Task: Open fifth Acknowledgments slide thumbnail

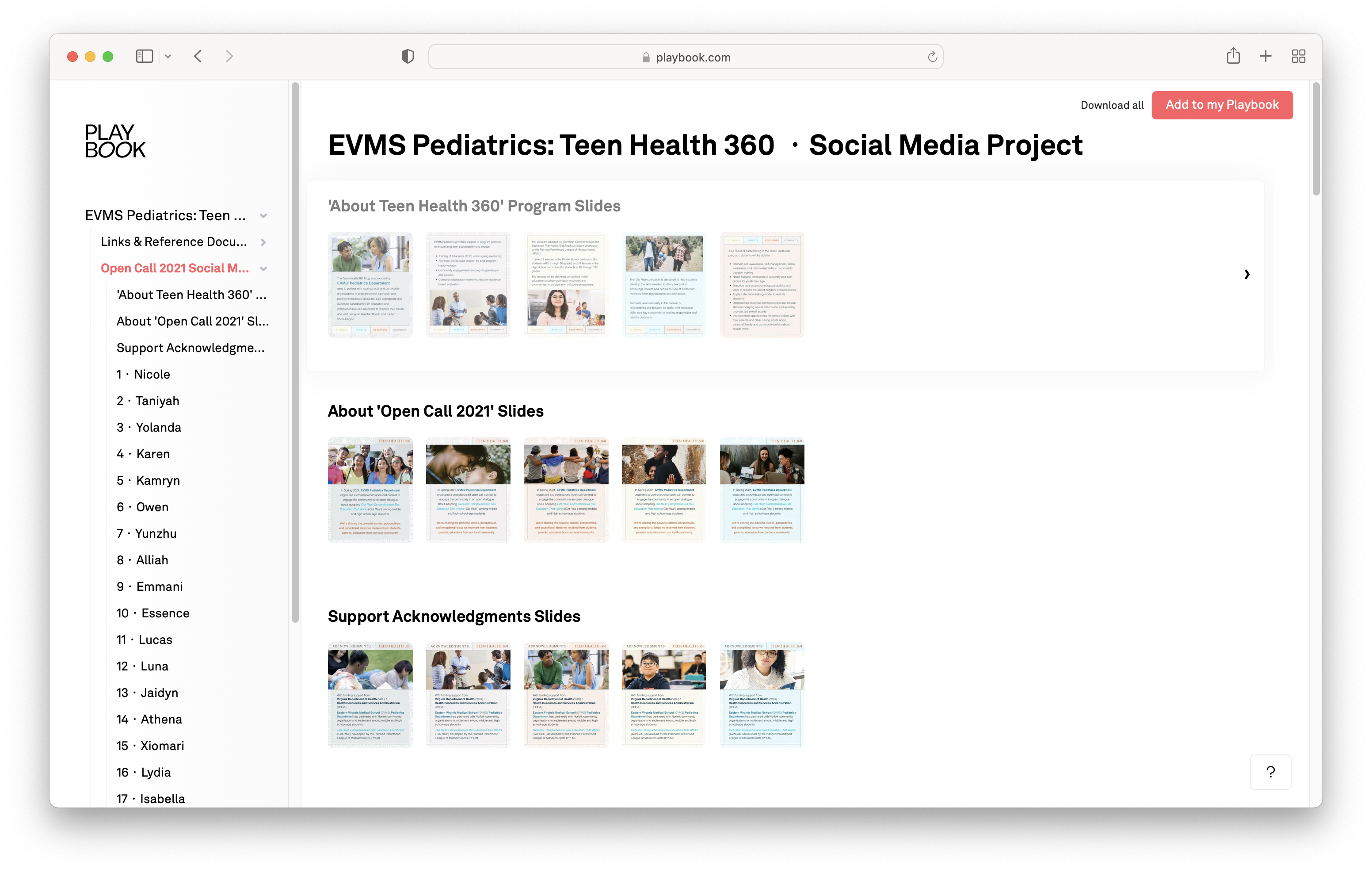Action: point(762,695)
